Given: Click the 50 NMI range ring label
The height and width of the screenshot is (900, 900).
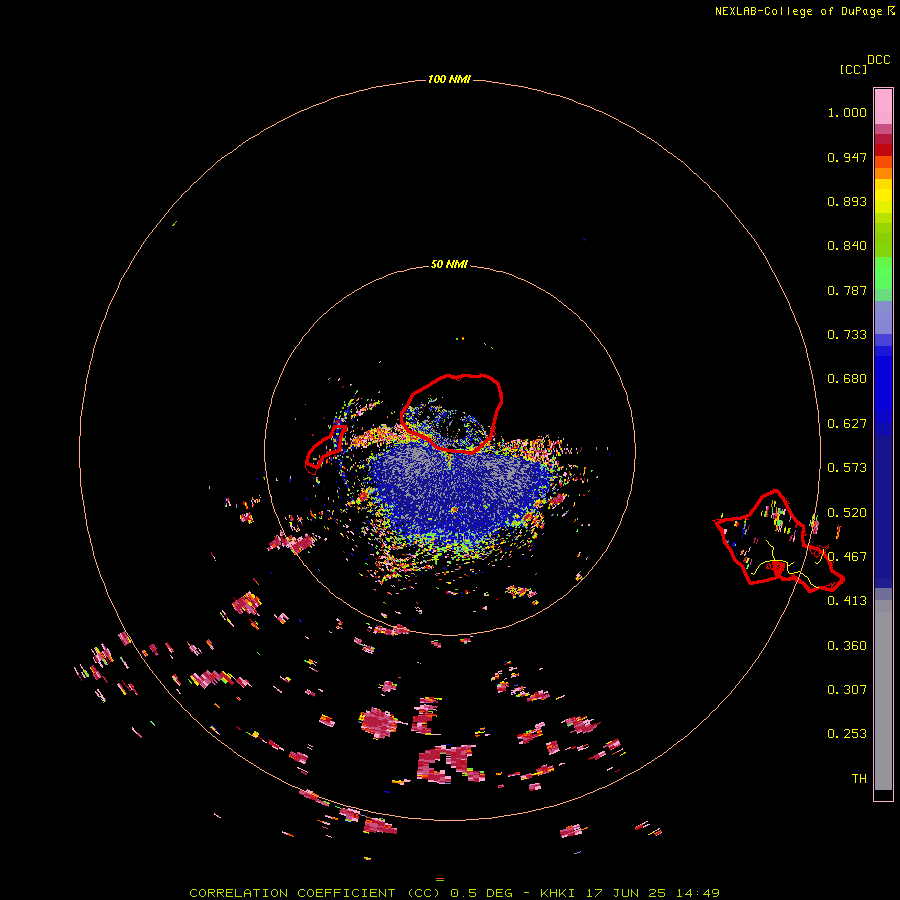Looking at the screenshot, I should click(x=449, y=265).
